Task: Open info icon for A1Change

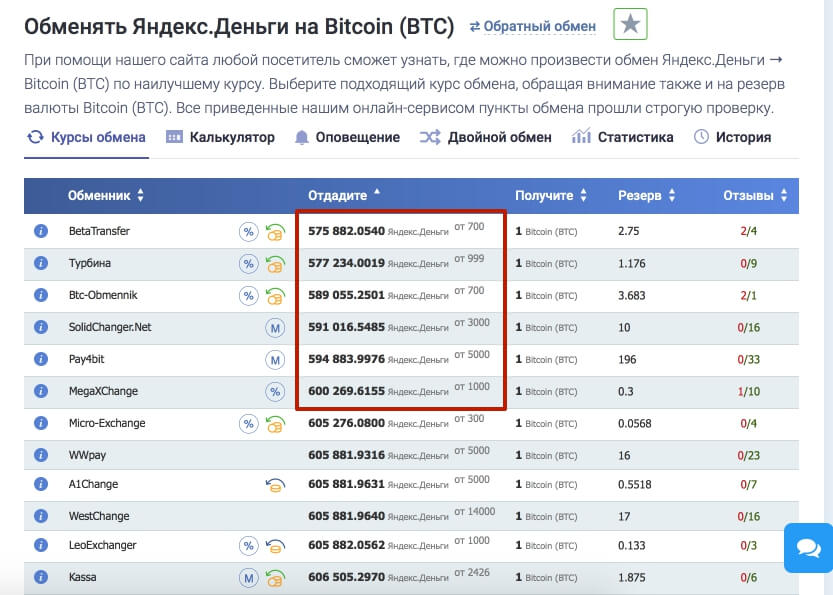Action: [x=41, y=484]
